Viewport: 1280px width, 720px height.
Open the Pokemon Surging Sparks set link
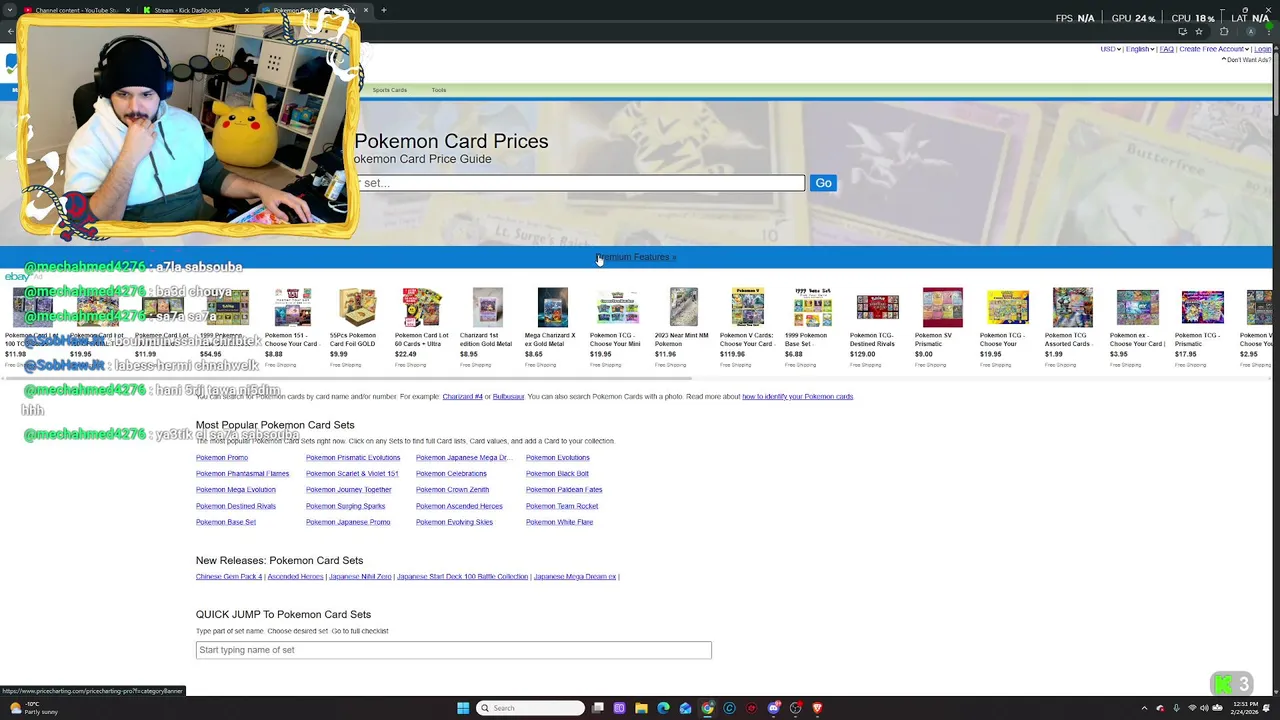[x=345, y=506]
